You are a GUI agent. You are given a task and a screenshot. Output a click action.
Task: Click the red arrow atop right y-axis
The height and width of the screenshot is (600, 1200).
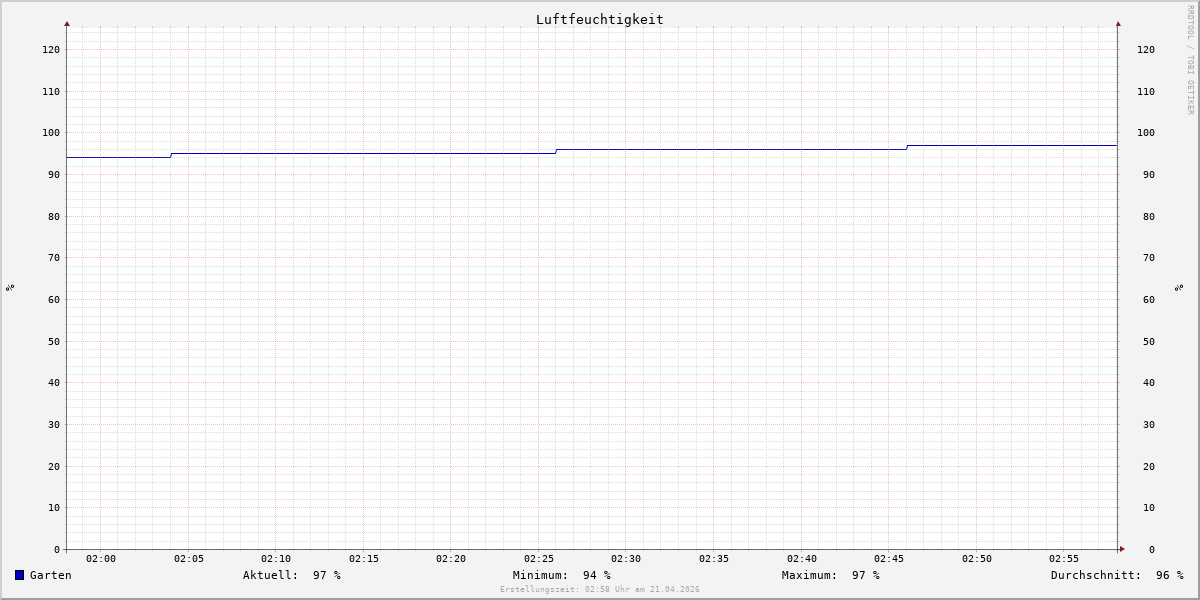(1118, 23)
